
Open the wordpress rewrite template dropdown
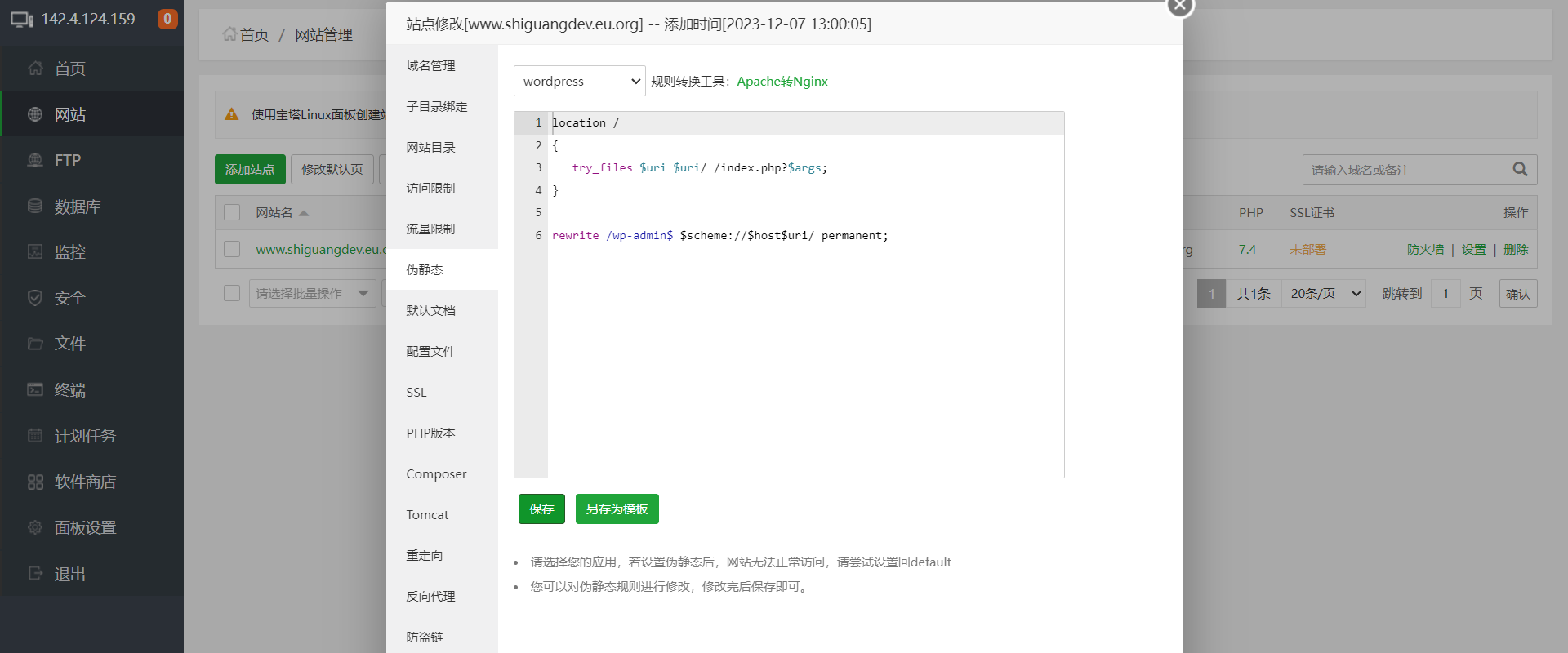click(580, 81)
